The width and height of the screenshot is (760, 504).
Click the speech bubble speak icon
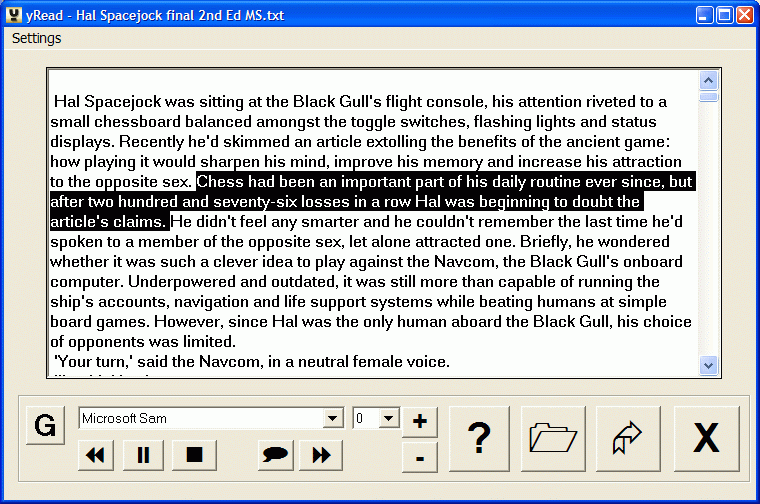point(275,455)
